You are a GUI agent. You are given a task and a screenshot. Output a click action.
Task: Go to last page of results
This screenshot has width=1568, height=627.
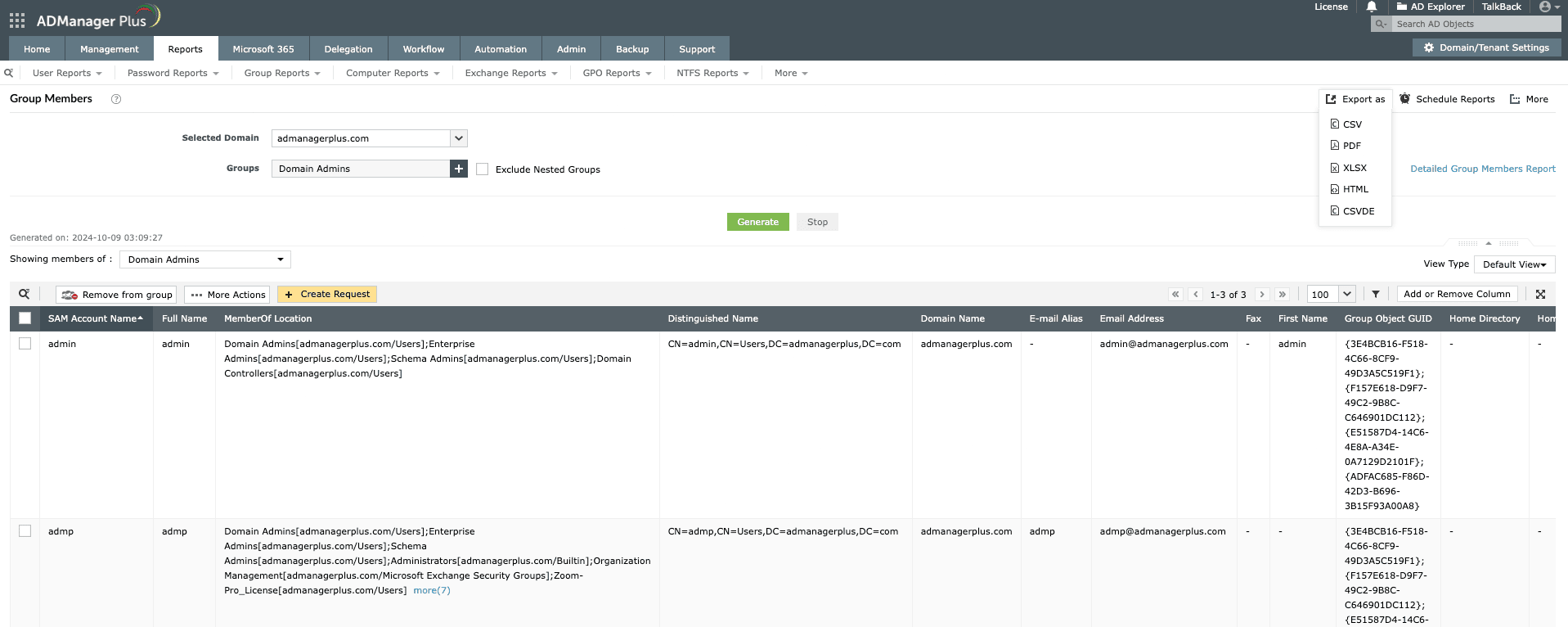coord(1283,294)
